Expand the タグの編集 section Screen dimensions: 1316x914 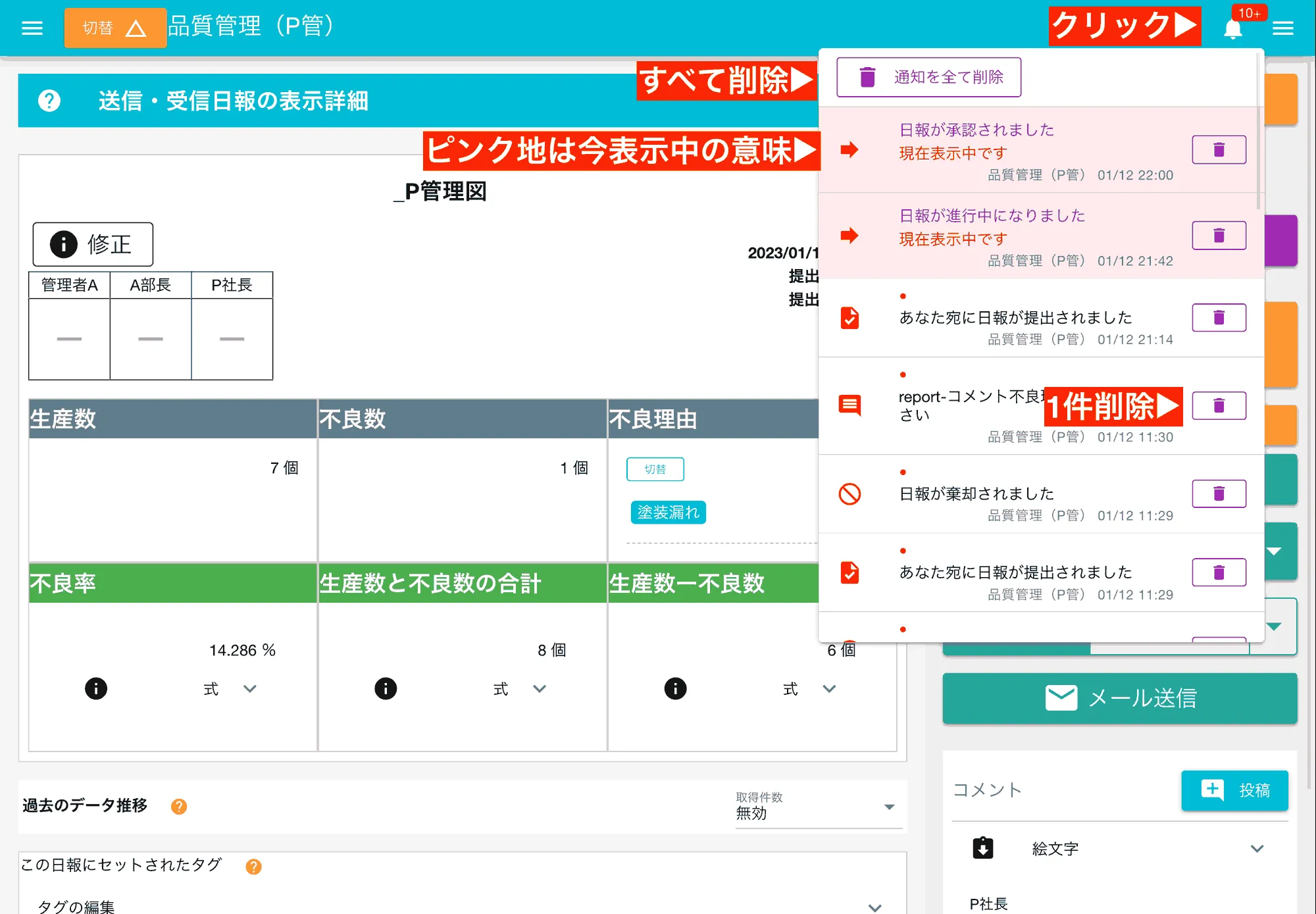pos(875,904)
